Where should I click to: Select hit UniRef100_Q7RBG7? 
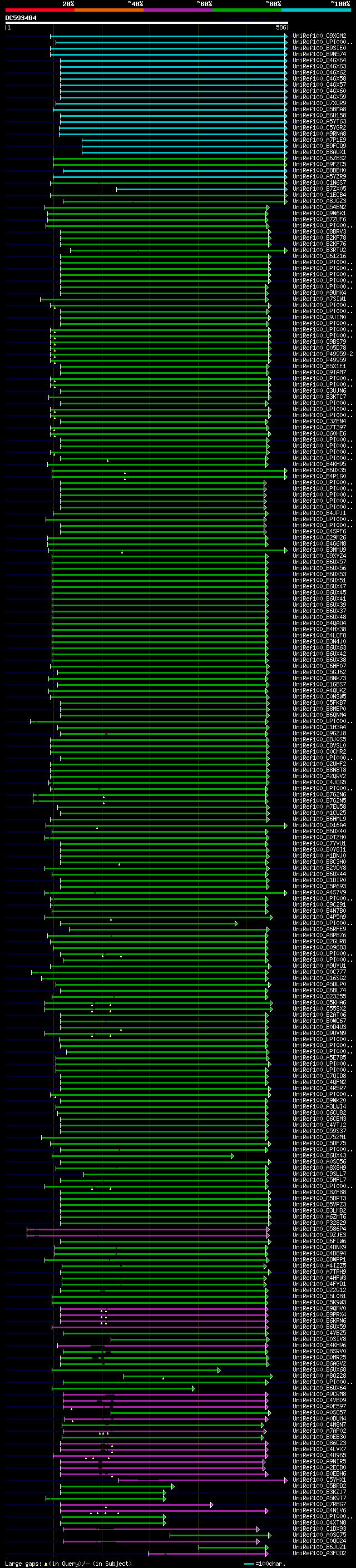tap(319, 1504)
